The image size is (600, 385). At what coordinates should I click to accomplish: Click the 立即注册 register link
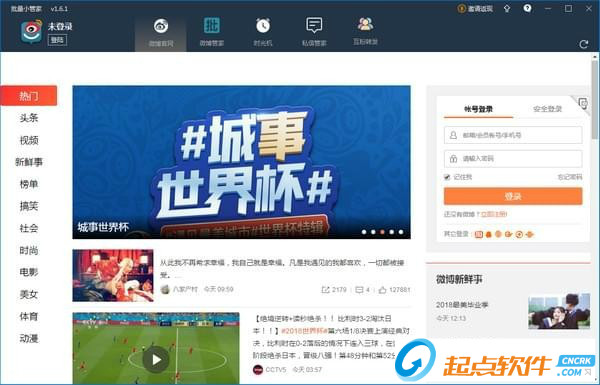point(494,214)
